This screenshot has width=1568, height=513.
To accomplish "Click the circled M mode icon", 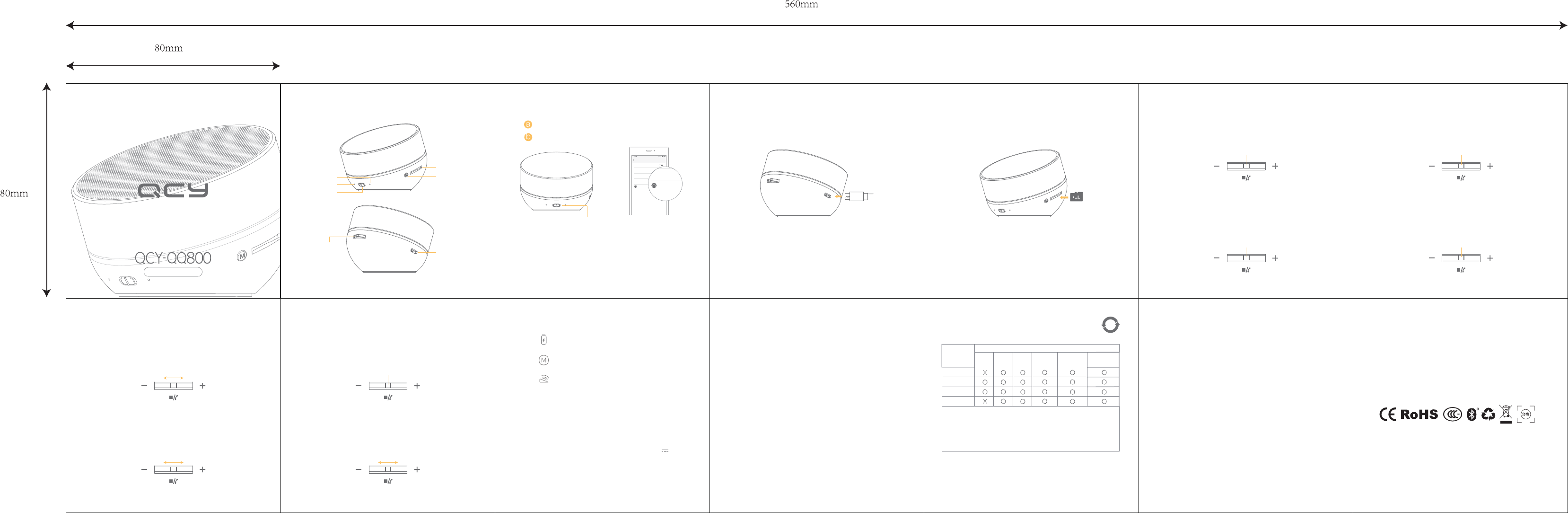I will (543, 360).
